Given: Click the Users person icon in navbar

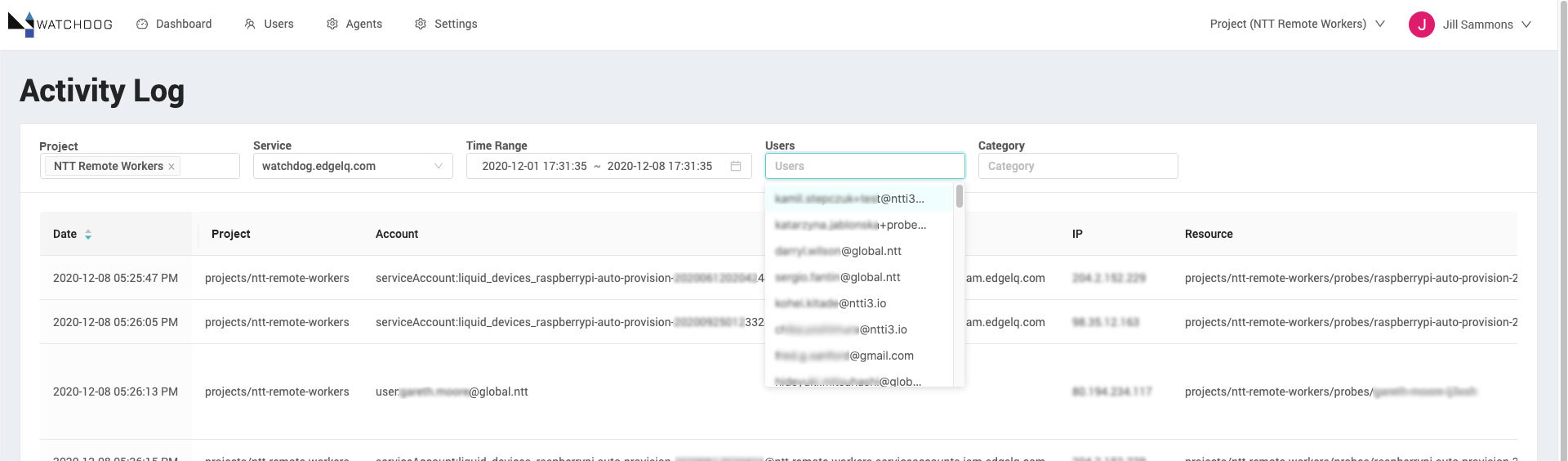Looking at the screenshot, I should pyautogui.click(x=250, y=24).
